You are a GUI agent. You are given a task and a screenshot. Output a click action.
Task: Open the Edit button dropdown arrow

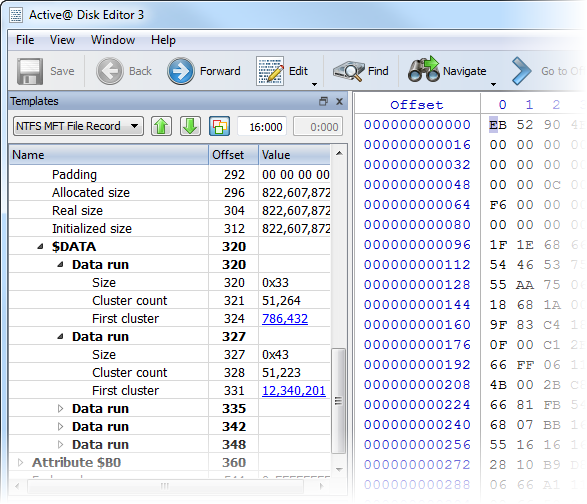(x=314, y=84)
